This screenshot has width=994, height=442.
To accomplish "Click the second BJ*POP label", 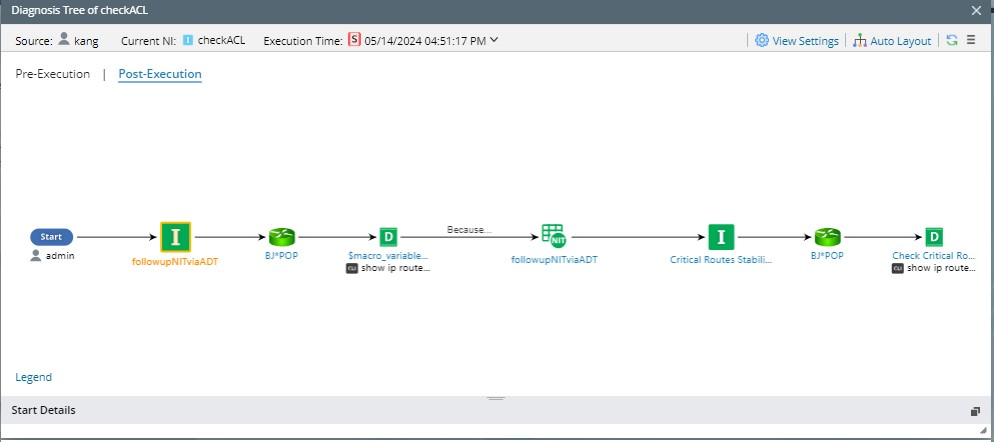I will coord(827,256).
